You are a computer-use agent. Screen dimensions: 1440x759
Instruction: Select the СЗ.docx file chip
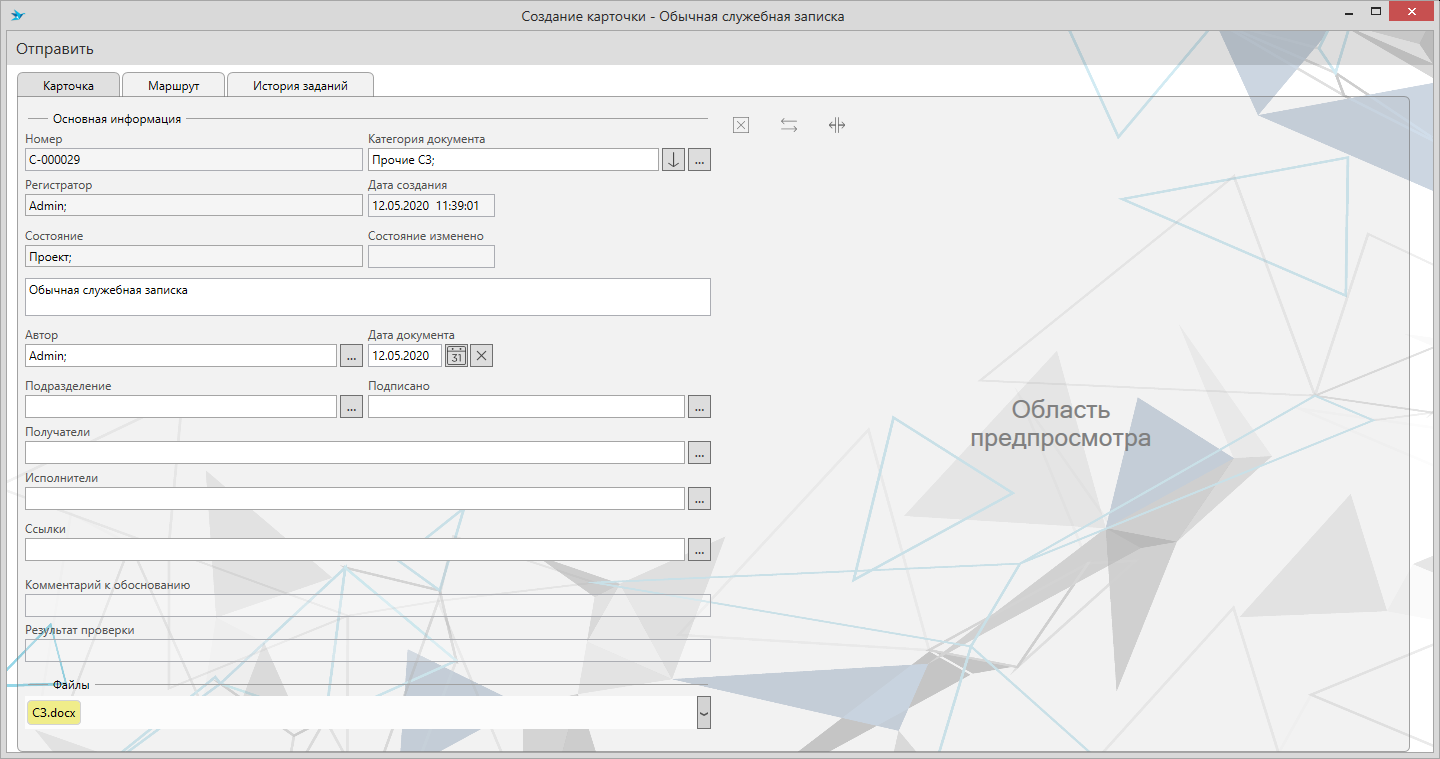coord(55,713)
